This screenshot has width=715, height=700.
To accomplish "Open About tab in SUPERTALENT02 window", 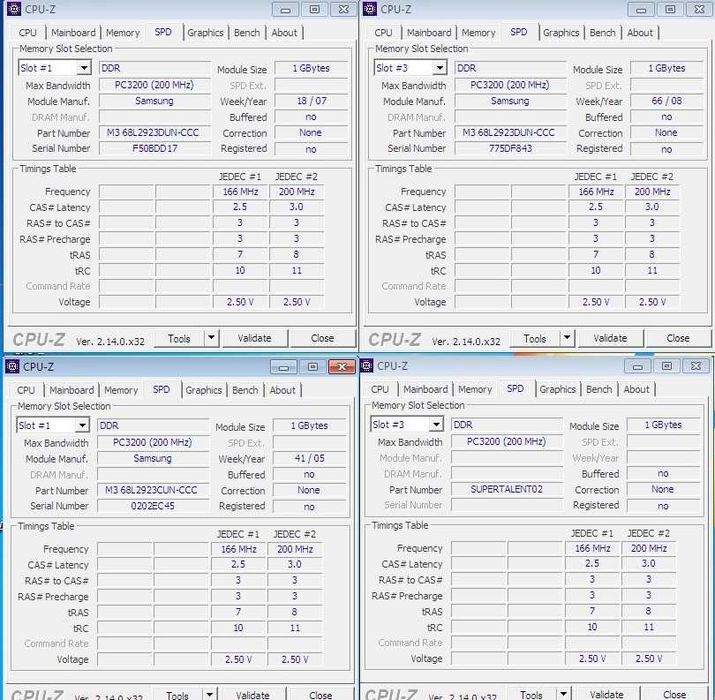I will point(637,389).
